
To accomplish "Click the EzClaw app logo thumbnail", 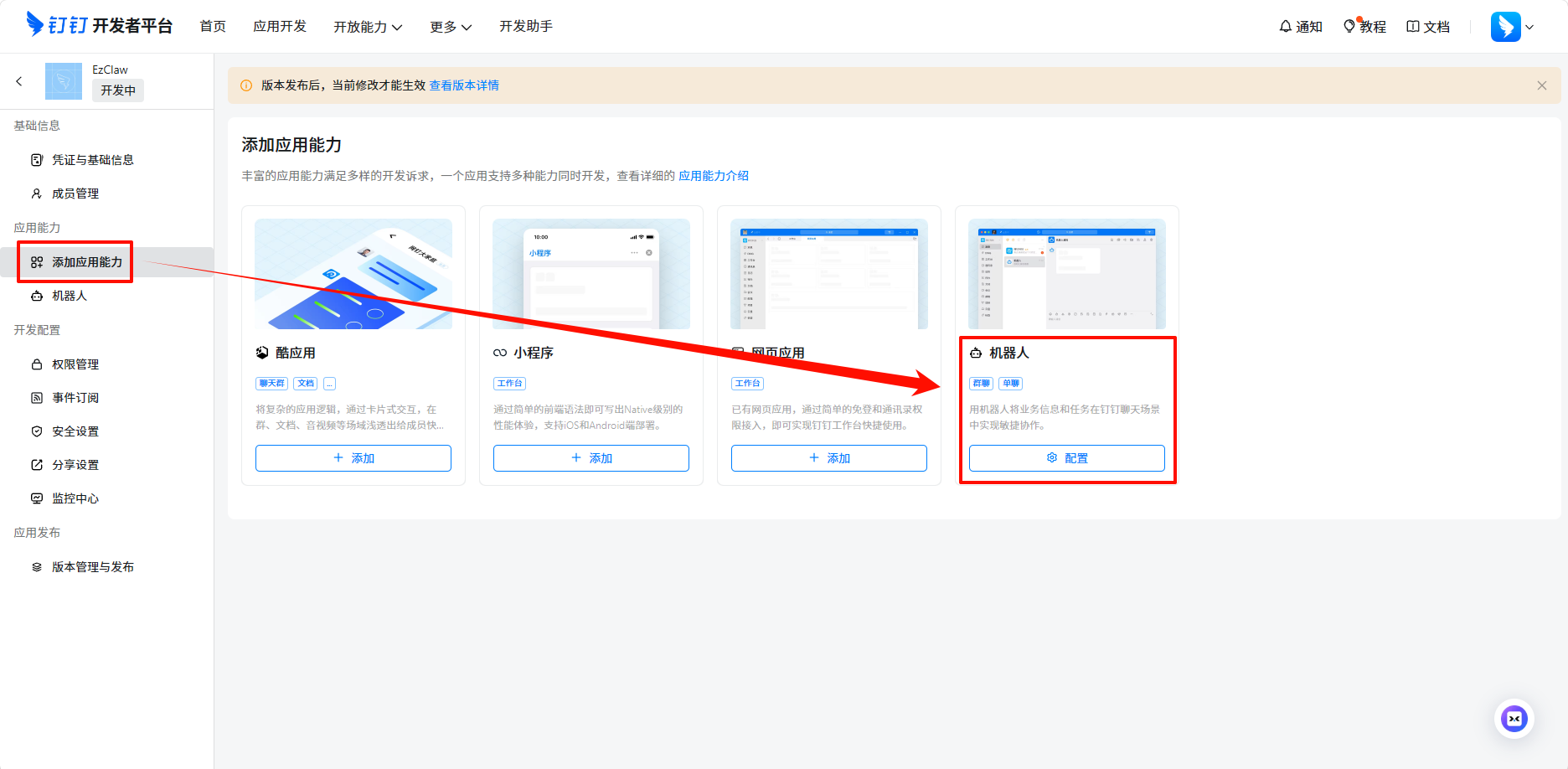I will (x=64, y=81).
